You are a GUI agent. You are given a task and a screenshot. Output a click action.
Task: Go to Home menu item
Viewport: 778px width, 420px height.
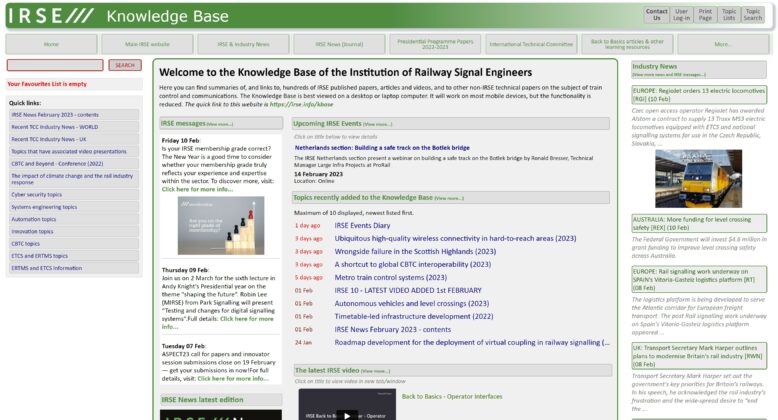[x=51, y=44]
